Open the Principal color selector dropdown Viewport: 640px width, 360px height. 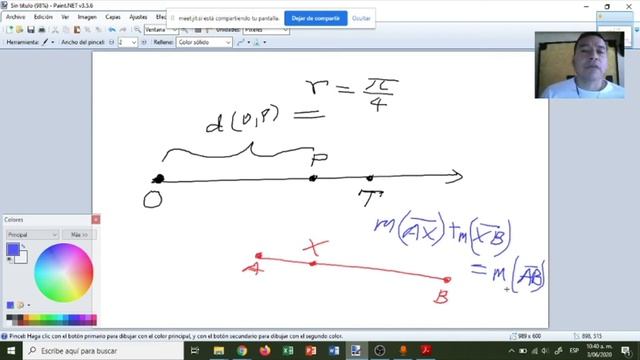[x=32, y=235]
